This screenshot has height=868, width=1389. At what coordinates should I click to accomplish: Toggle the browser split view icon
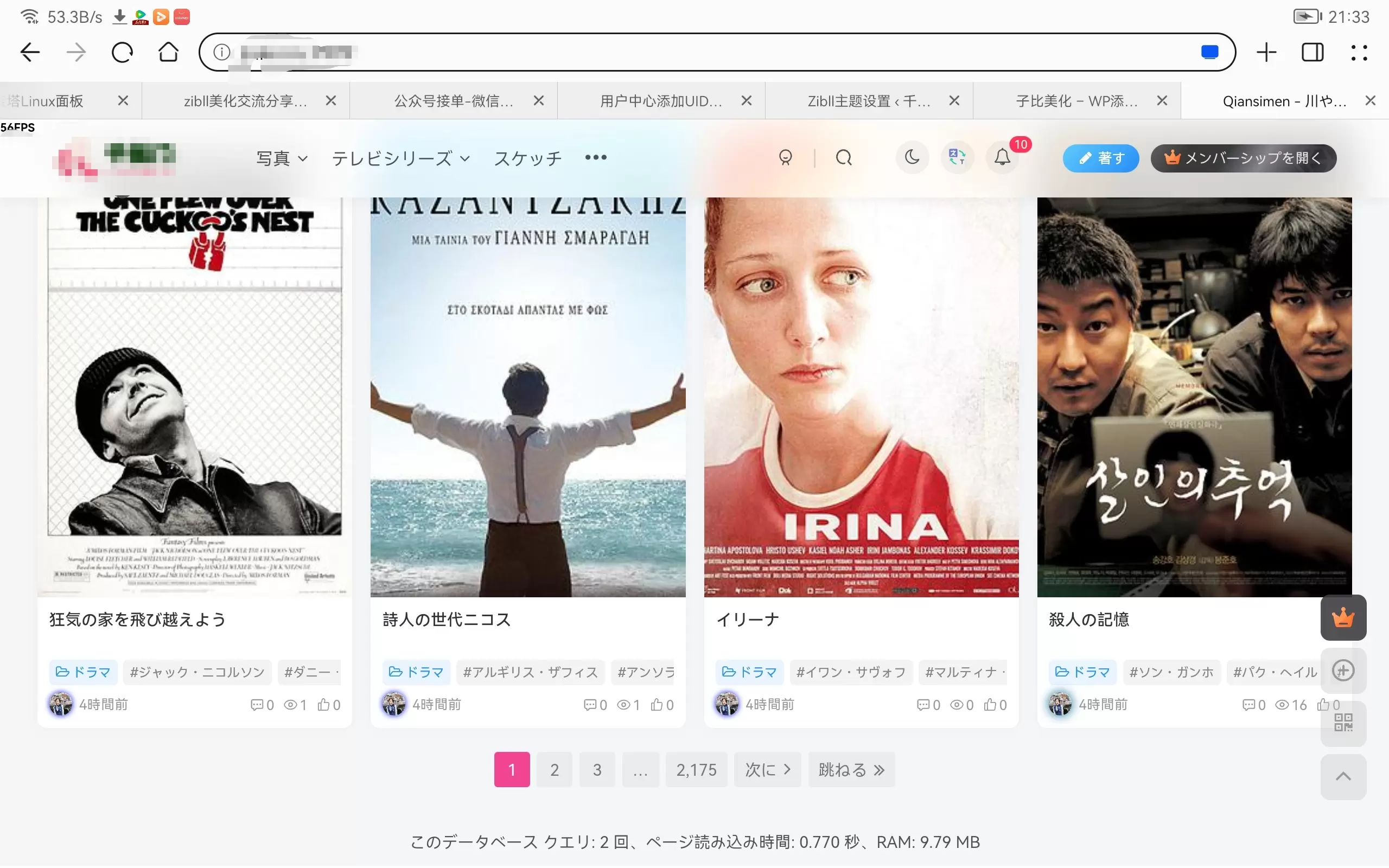pos(1312,53)
